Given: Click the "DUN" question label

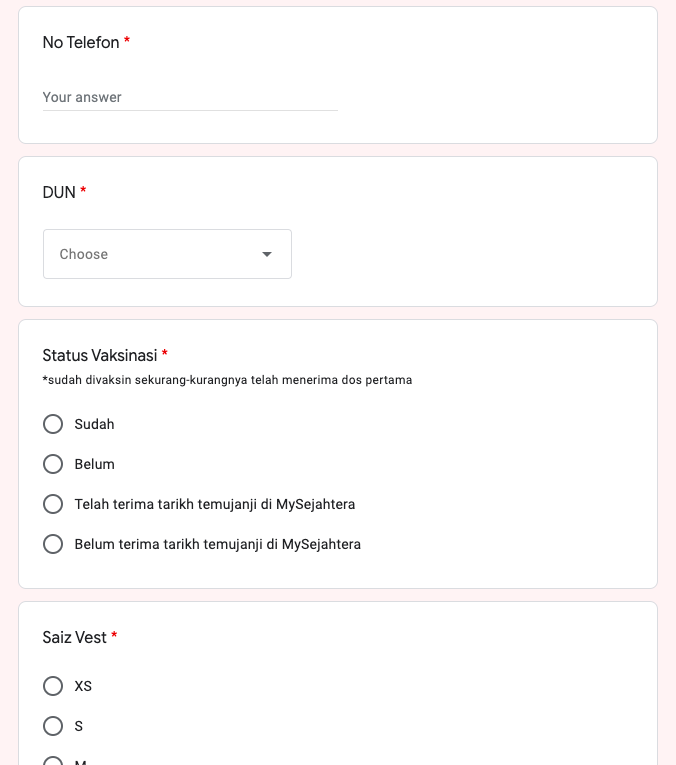Looking at the screenshot, I should pos(59,192).
